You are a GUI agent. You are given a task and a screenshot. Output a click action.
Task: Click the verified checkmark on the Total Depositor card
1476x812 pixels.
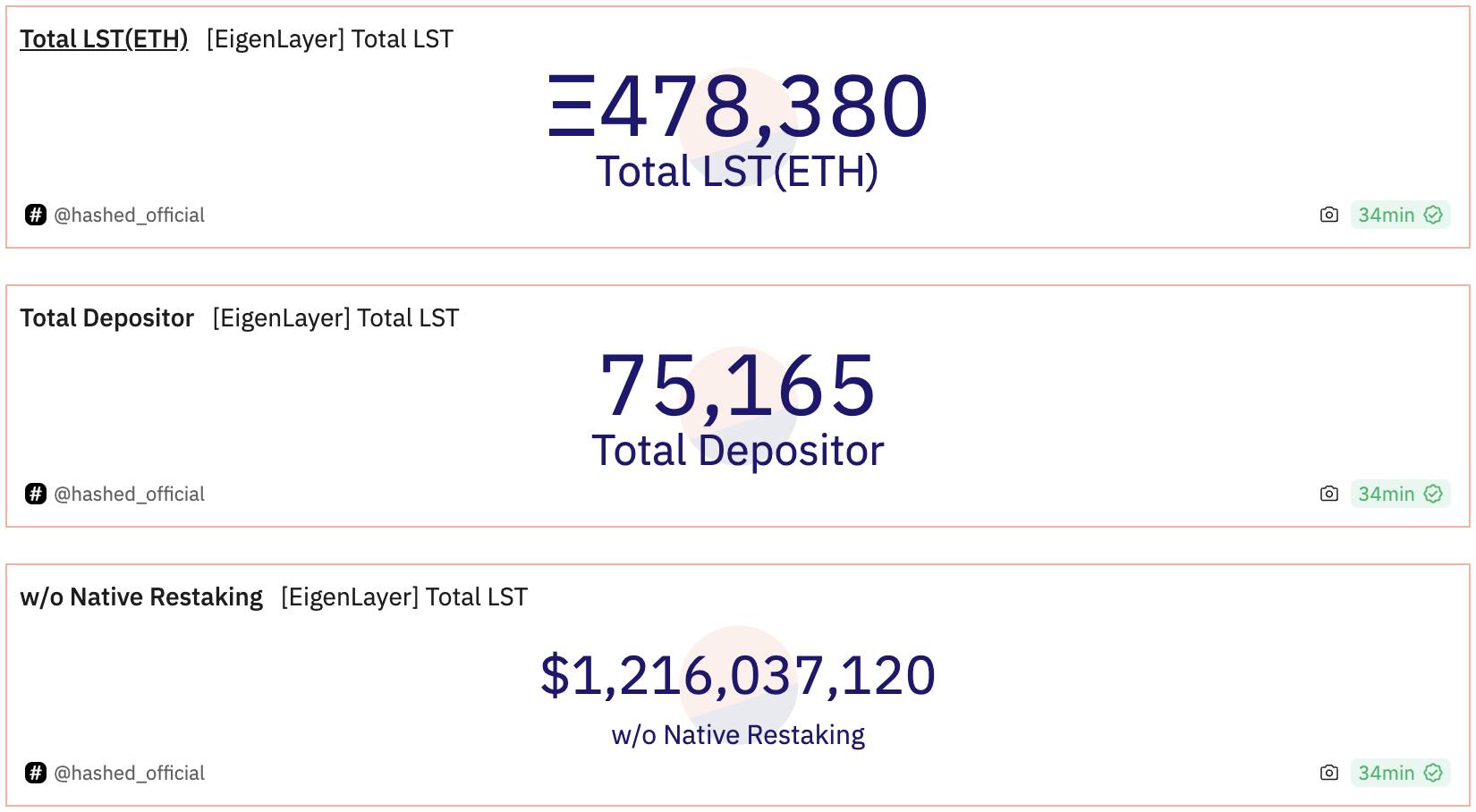(x=1435, y=494)
